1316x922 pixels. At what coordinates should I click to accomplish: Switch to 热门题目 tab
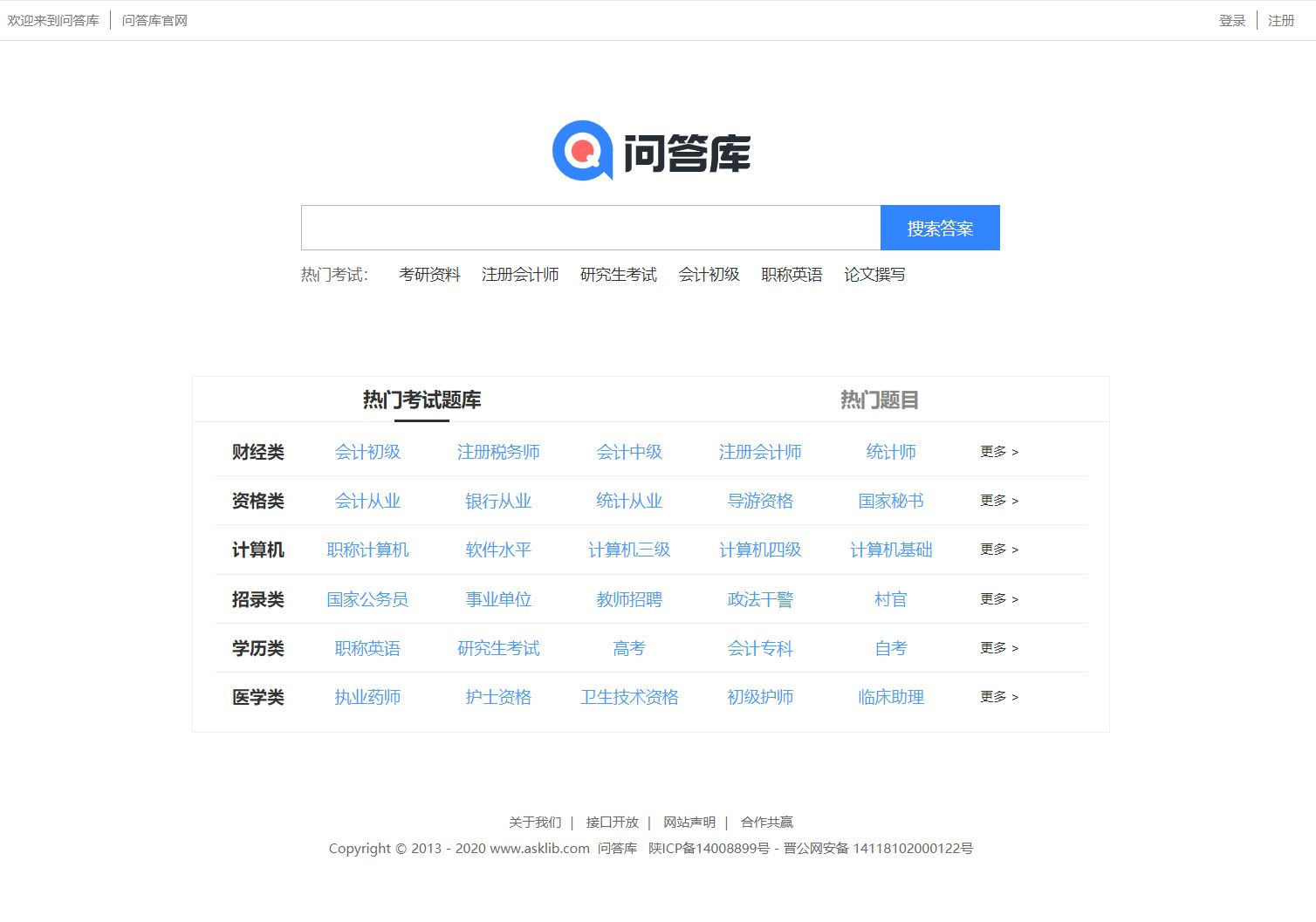click(x=880, y=400)
